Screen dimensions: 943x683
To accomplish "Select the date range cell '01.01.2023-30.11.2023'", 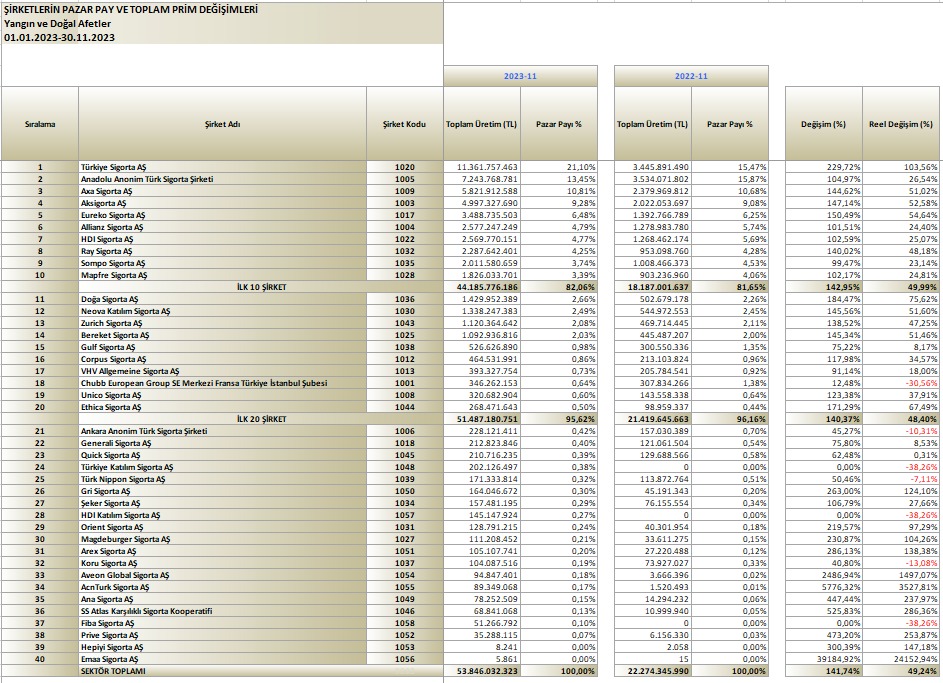I will (x=222, y=37).
